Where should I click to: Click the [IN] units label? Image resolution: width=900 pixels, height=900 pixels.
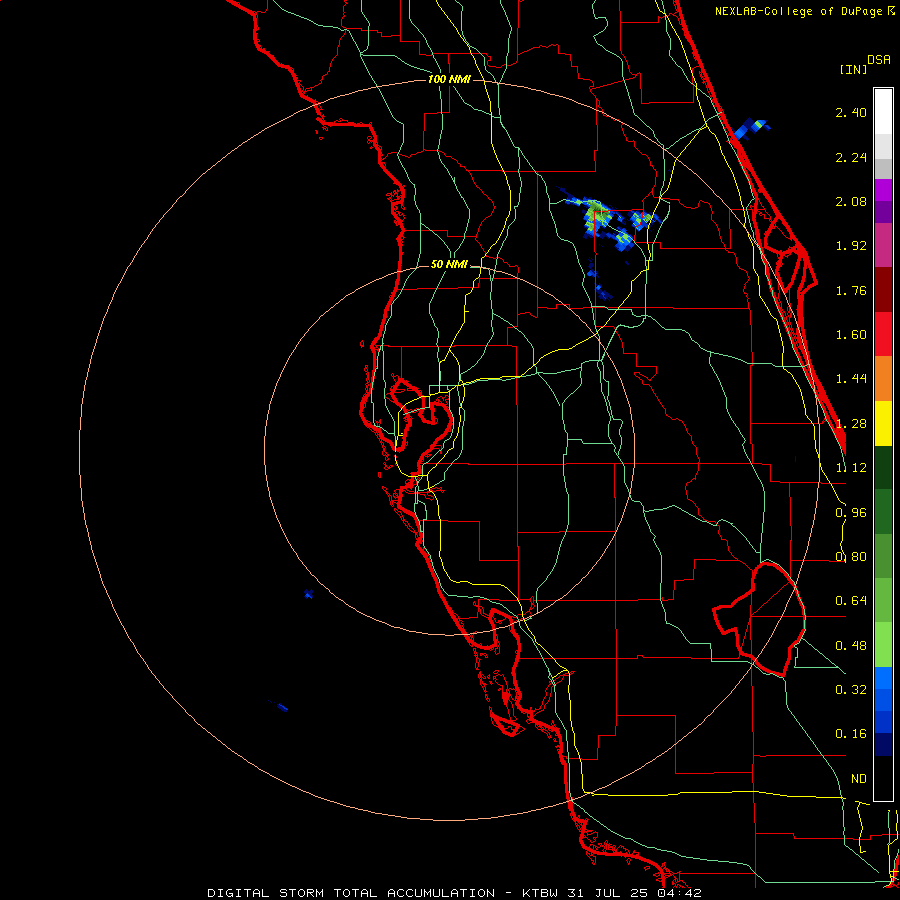click(x=853, y=69)
